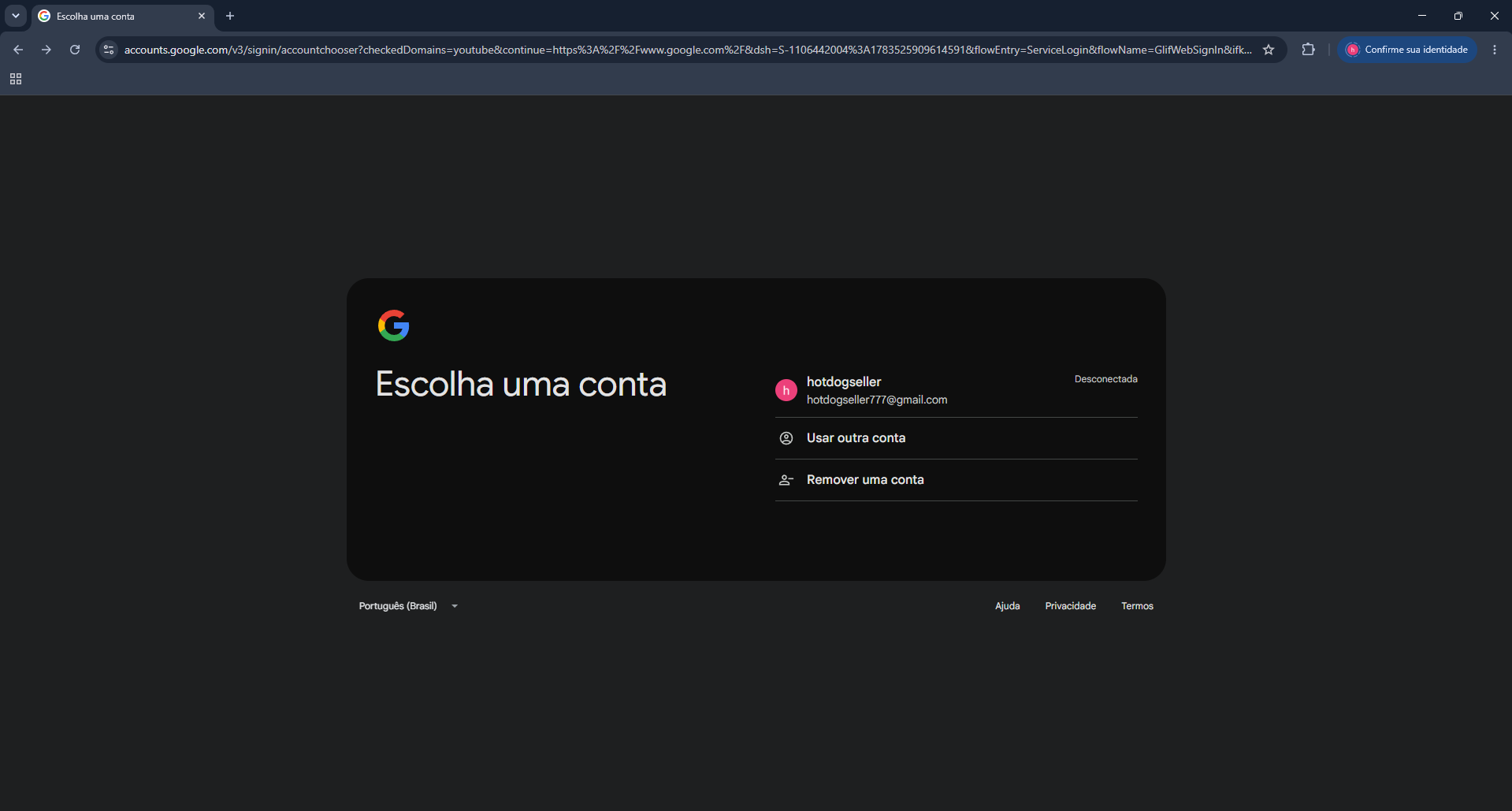The image size is (1512, 811).
Task: Close the Chrome window
Action: 1495,16
